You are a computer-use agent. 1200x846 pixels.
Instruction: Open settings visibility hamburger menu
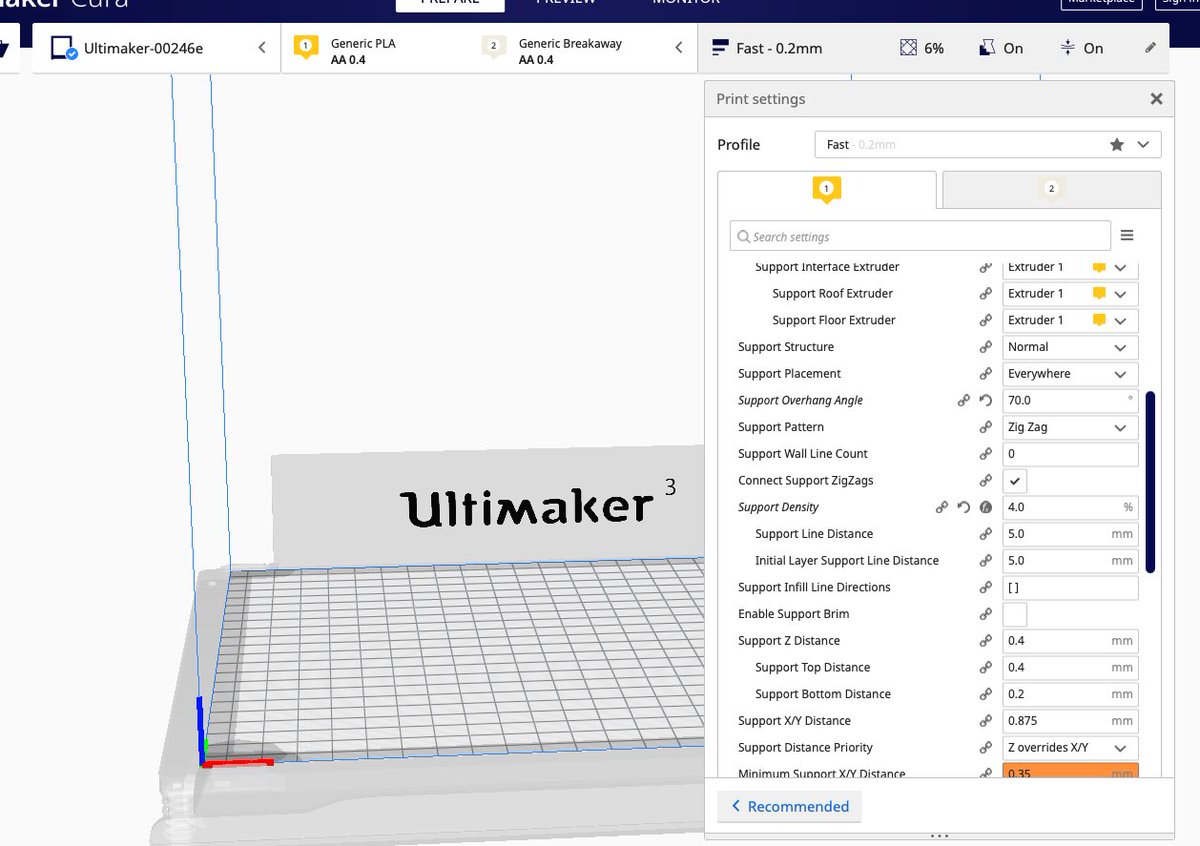click(1127, 236)
